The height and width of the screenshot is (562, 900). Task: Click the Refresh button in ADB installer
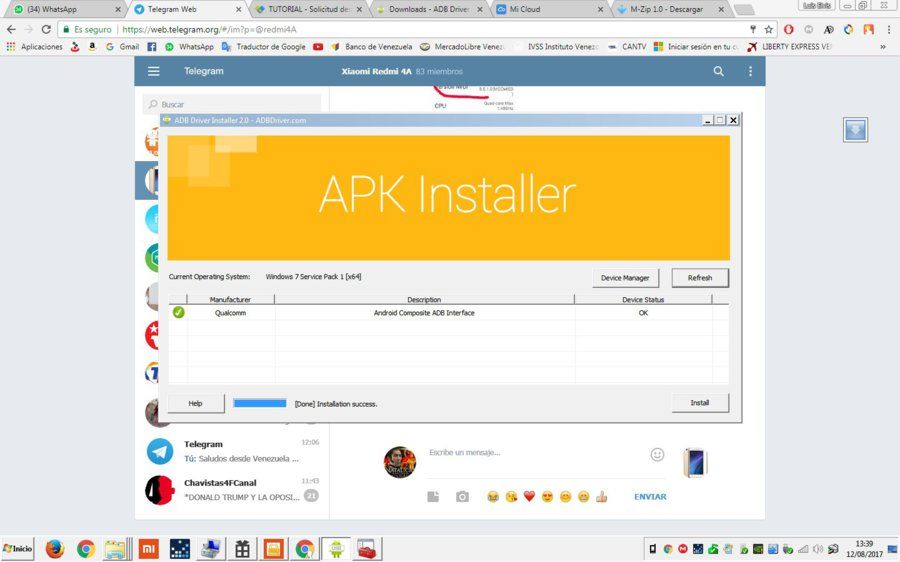point(700,278)
